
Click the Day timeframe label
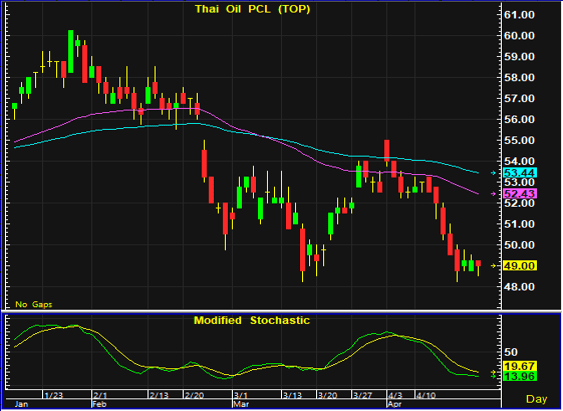click(536, 399)
